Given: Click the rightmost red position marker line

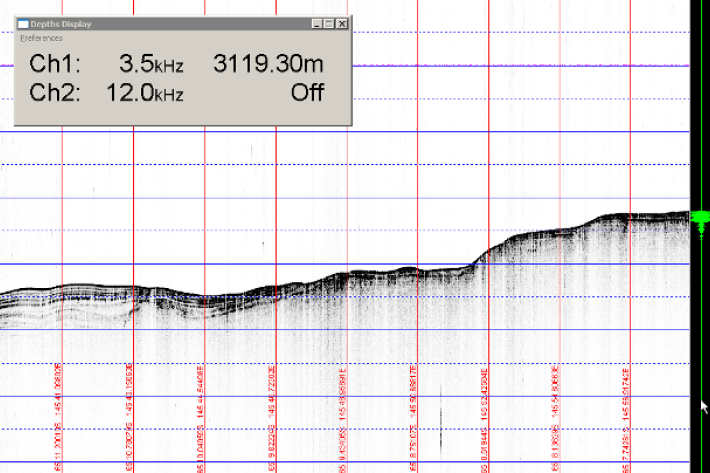Looking at the screenshot, I should (x=630, y=150).
